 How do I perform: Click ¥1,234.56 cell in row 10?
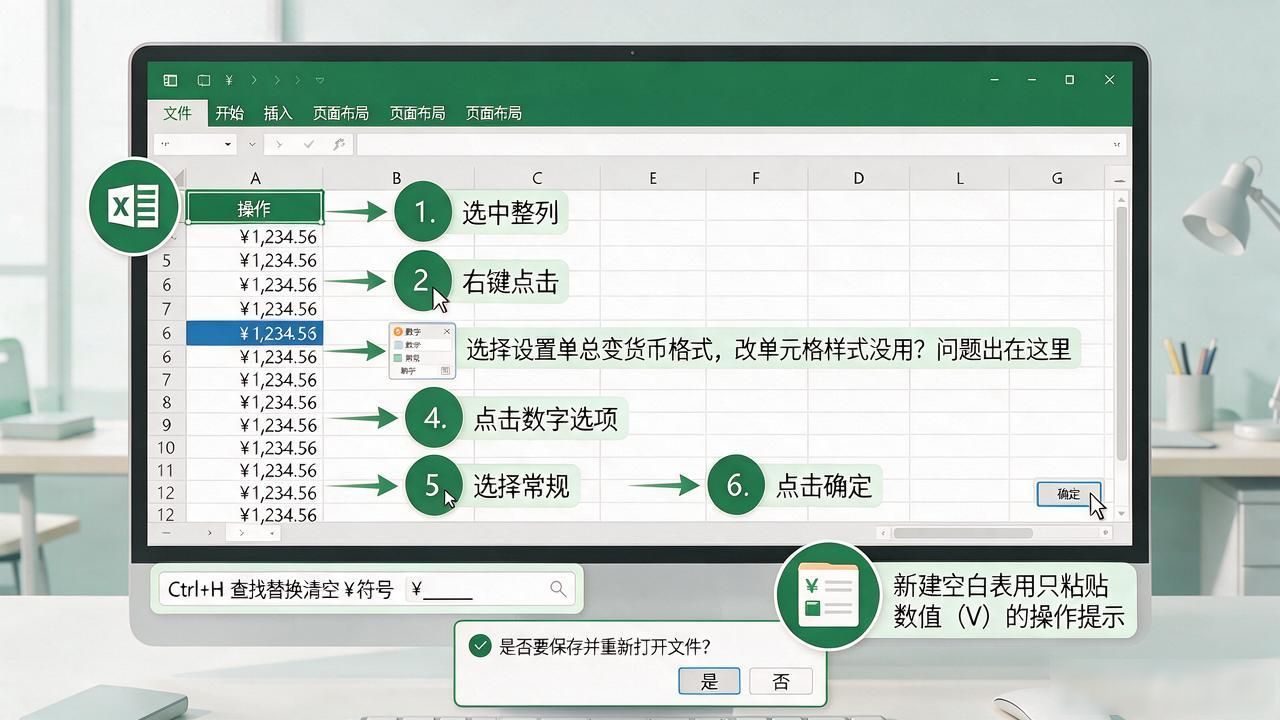255,448
